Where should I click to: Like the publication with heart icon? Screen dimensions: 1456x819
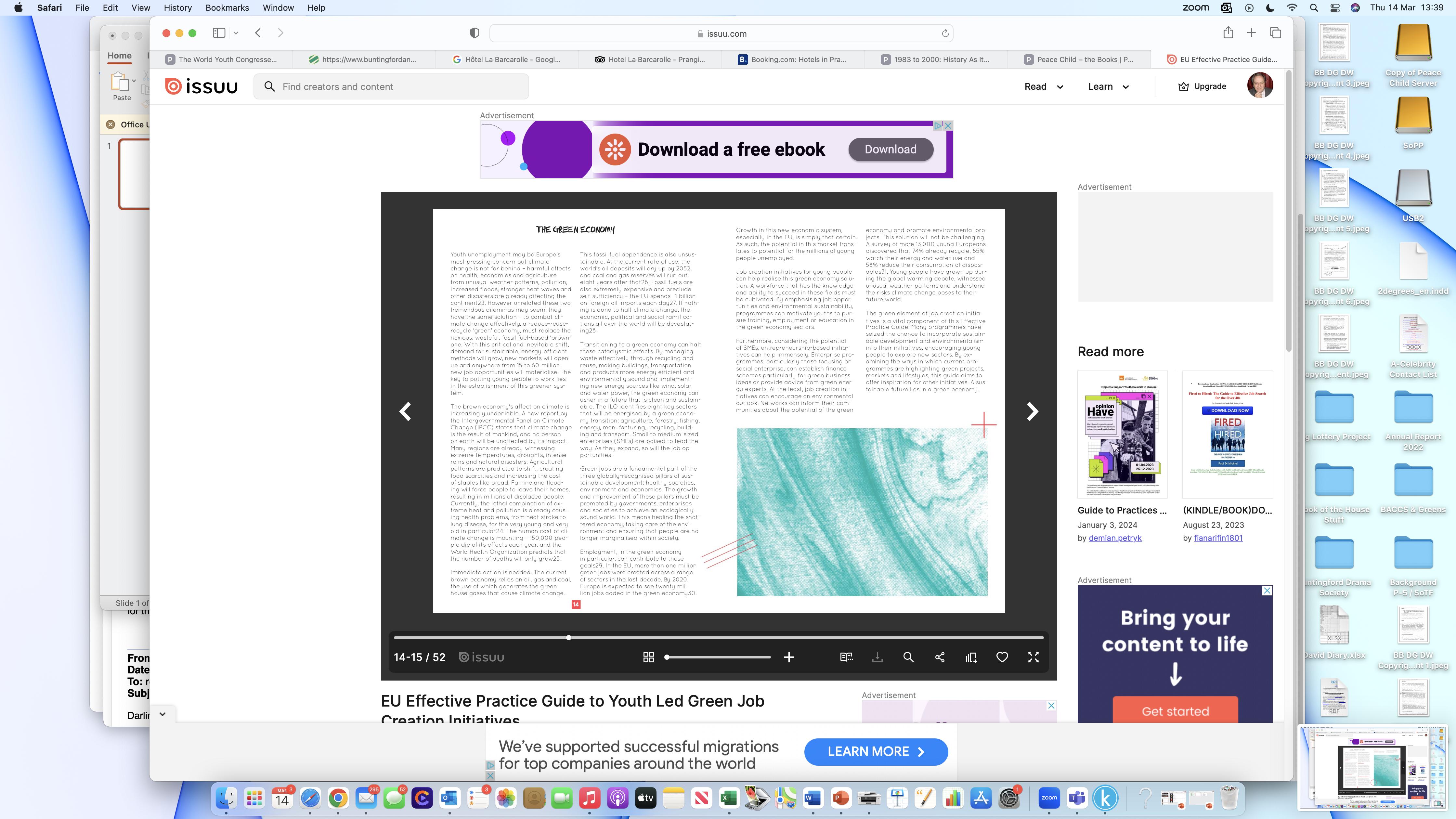tap(1002, 657)
